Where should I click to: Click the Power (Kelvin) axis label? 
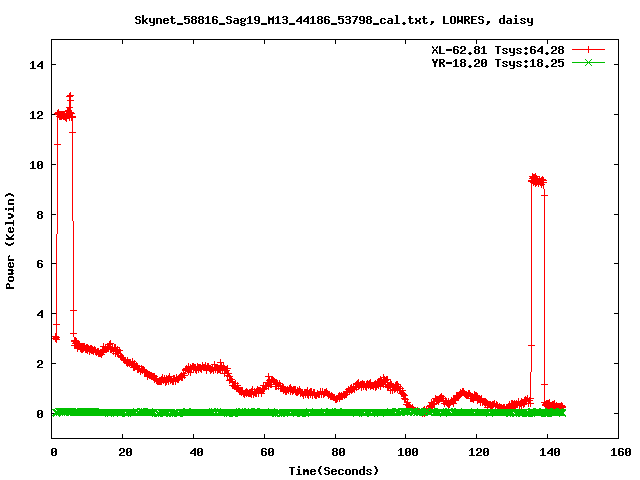pyautogui.click(x=10, y=241)
